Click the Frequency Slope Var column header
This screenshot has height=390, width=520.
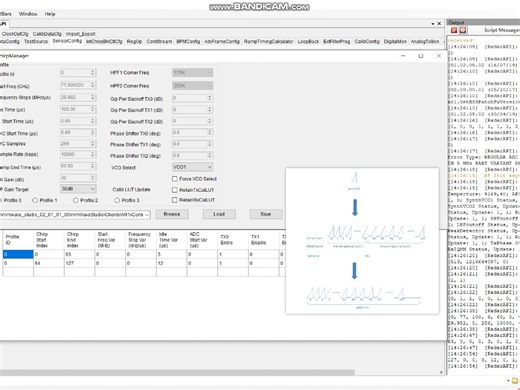(141, 240)
